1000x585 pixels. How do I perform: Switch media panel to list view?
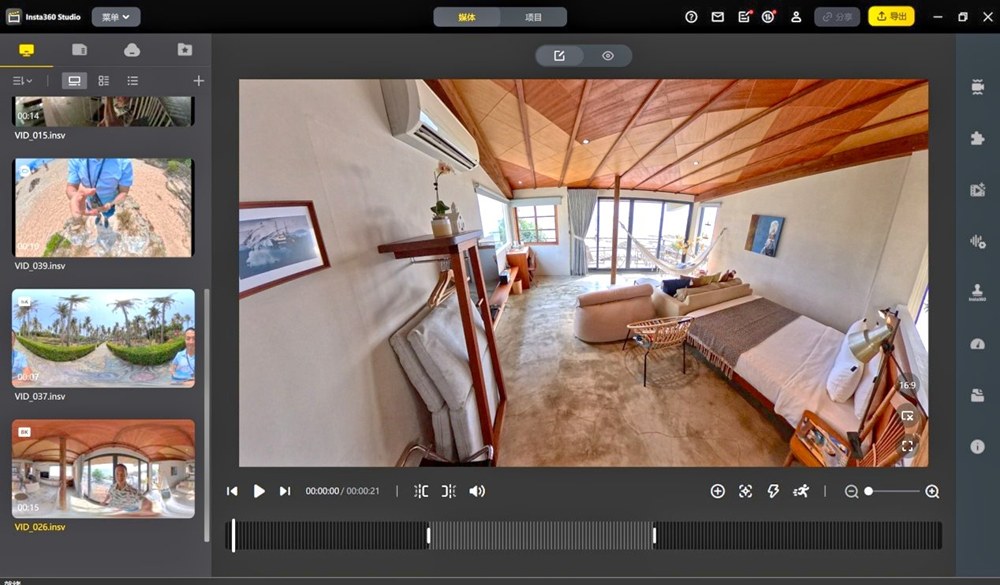tap(132, 81)
